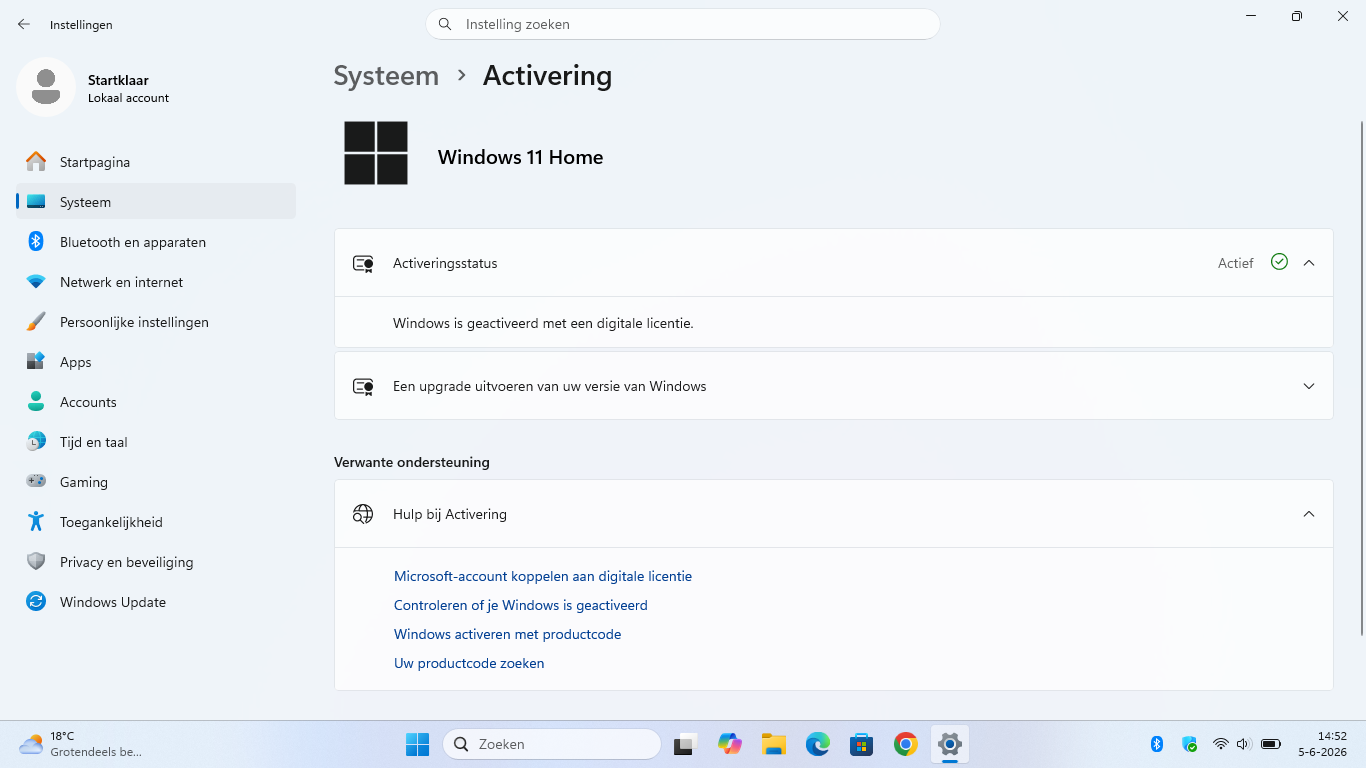Click the volume speaker tray icon

(x=1244, y=744)
